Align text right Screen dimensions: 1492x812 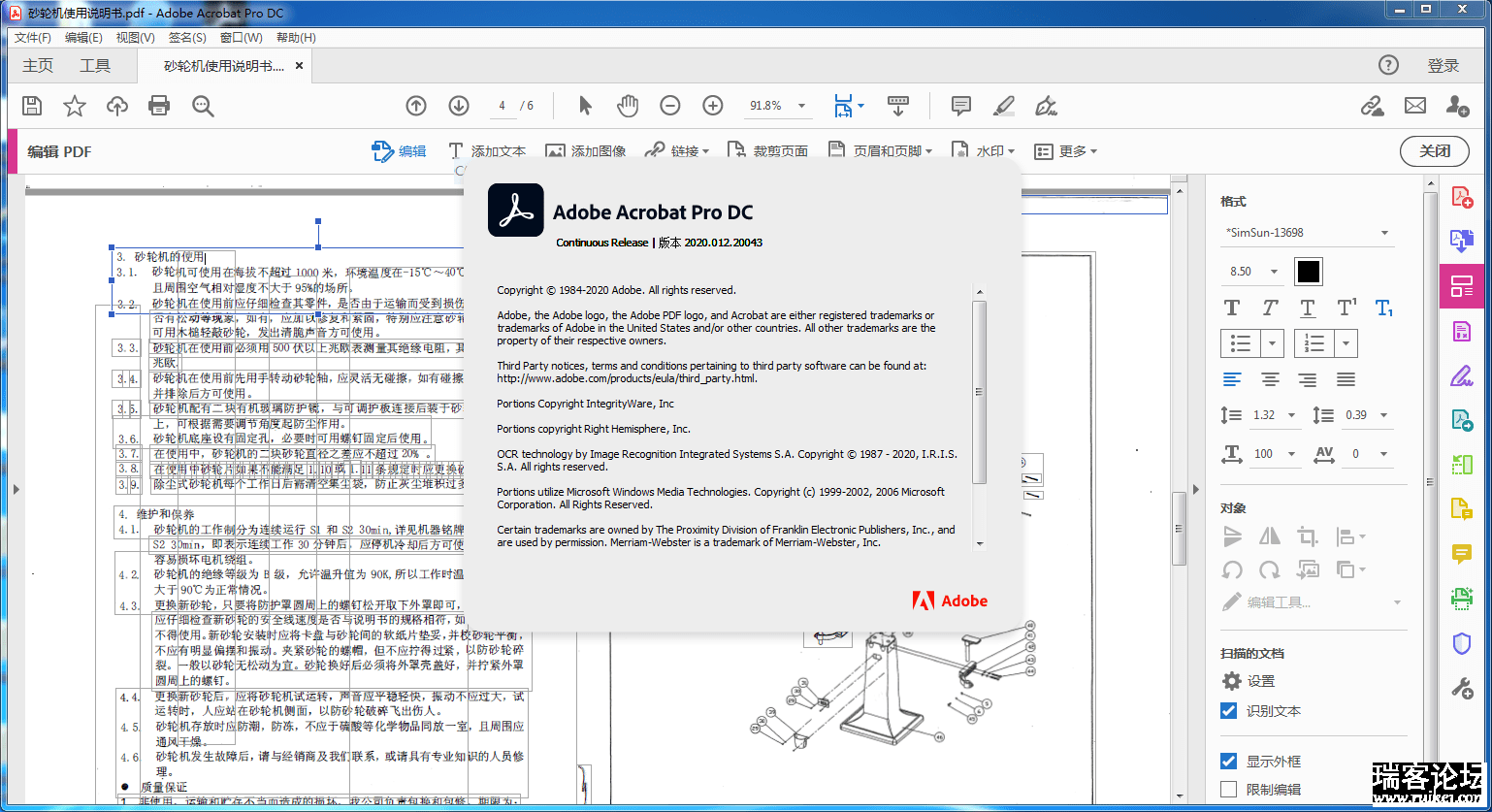point(1308,379)
